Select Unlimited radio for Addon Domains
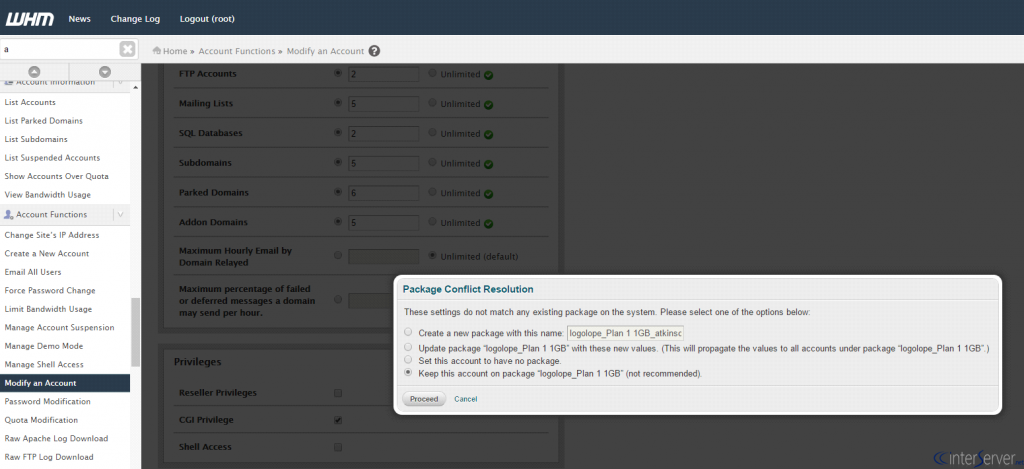The image size is (1024, 469). point(432,222)
